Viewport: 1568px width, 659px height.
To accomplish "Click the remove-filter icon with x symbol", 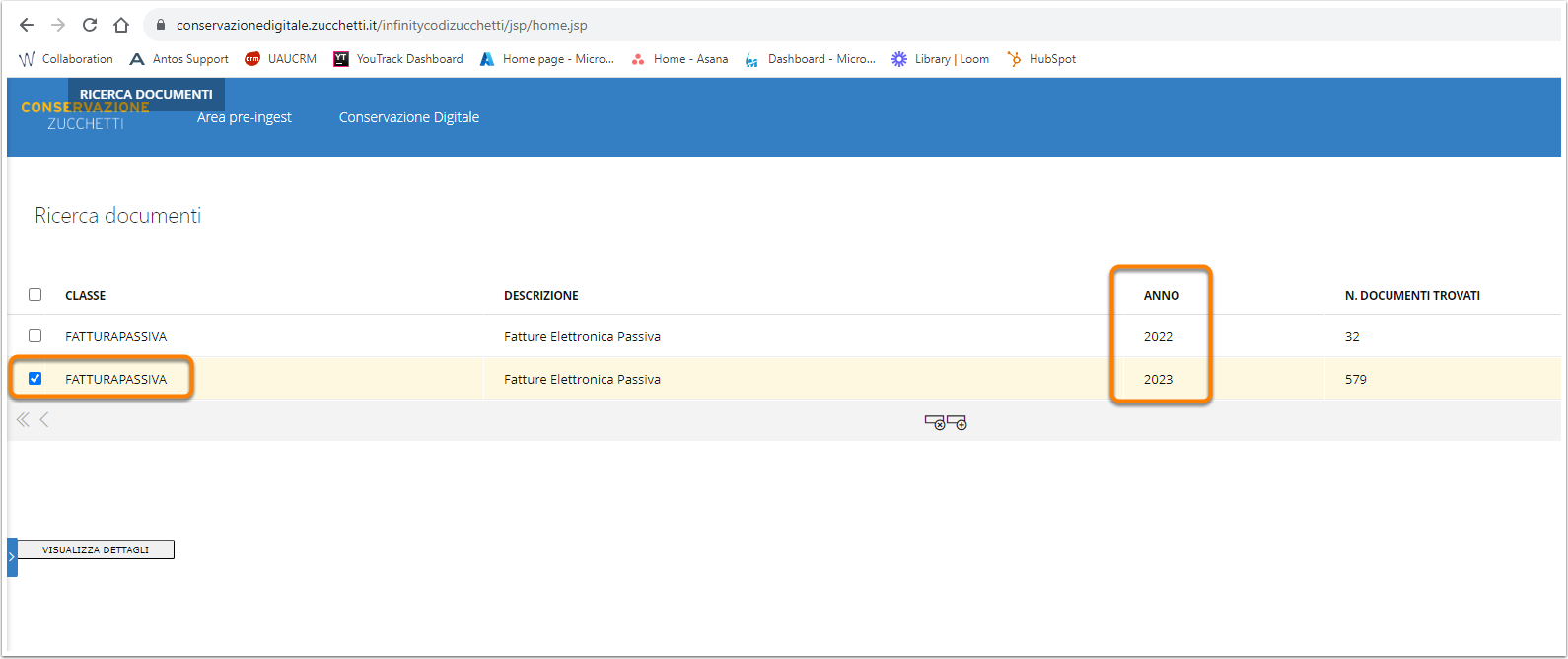I will [x=935, y=423].
